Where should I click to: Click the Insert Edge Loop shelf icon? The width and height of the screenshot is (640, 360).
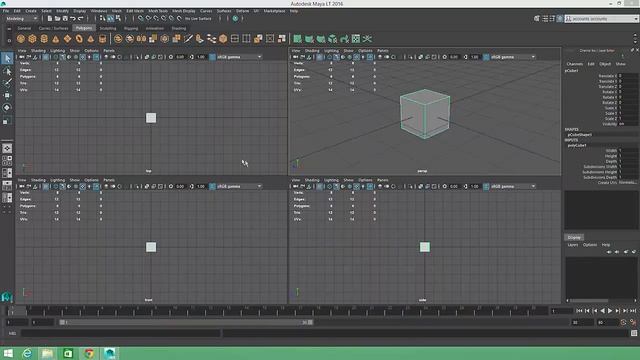coord(235,39)
